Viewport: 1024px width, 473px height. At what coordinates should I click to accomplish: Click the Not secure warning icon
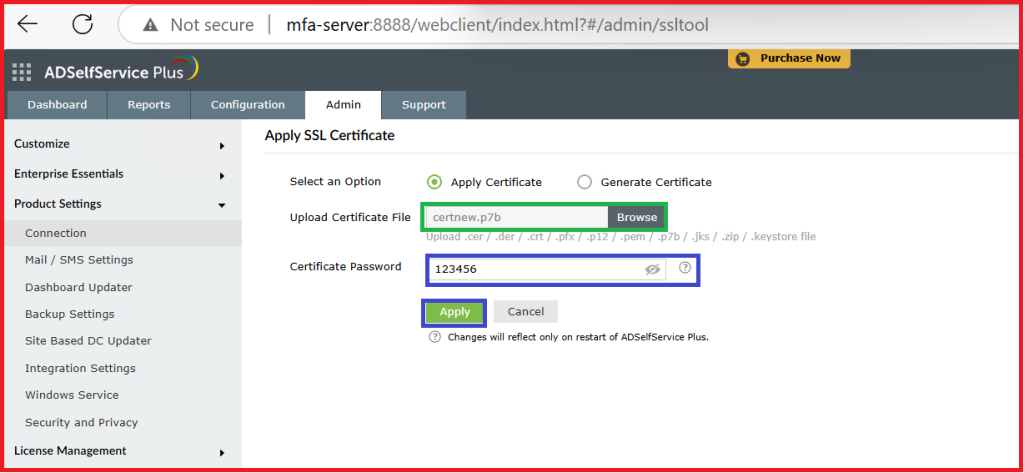(150, 25)
